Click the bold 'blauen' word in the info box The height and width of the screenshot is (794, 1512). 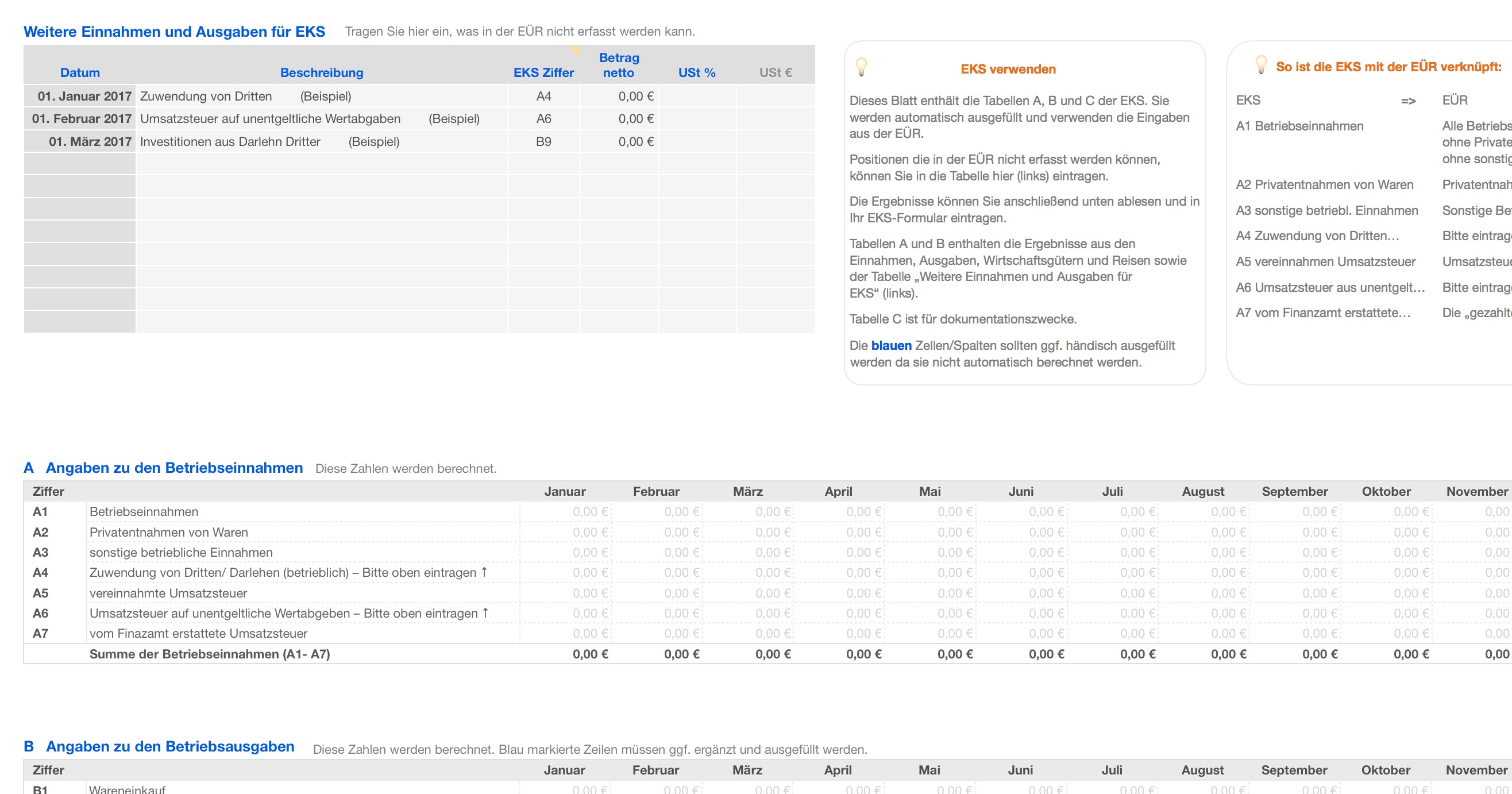point(891,346)
